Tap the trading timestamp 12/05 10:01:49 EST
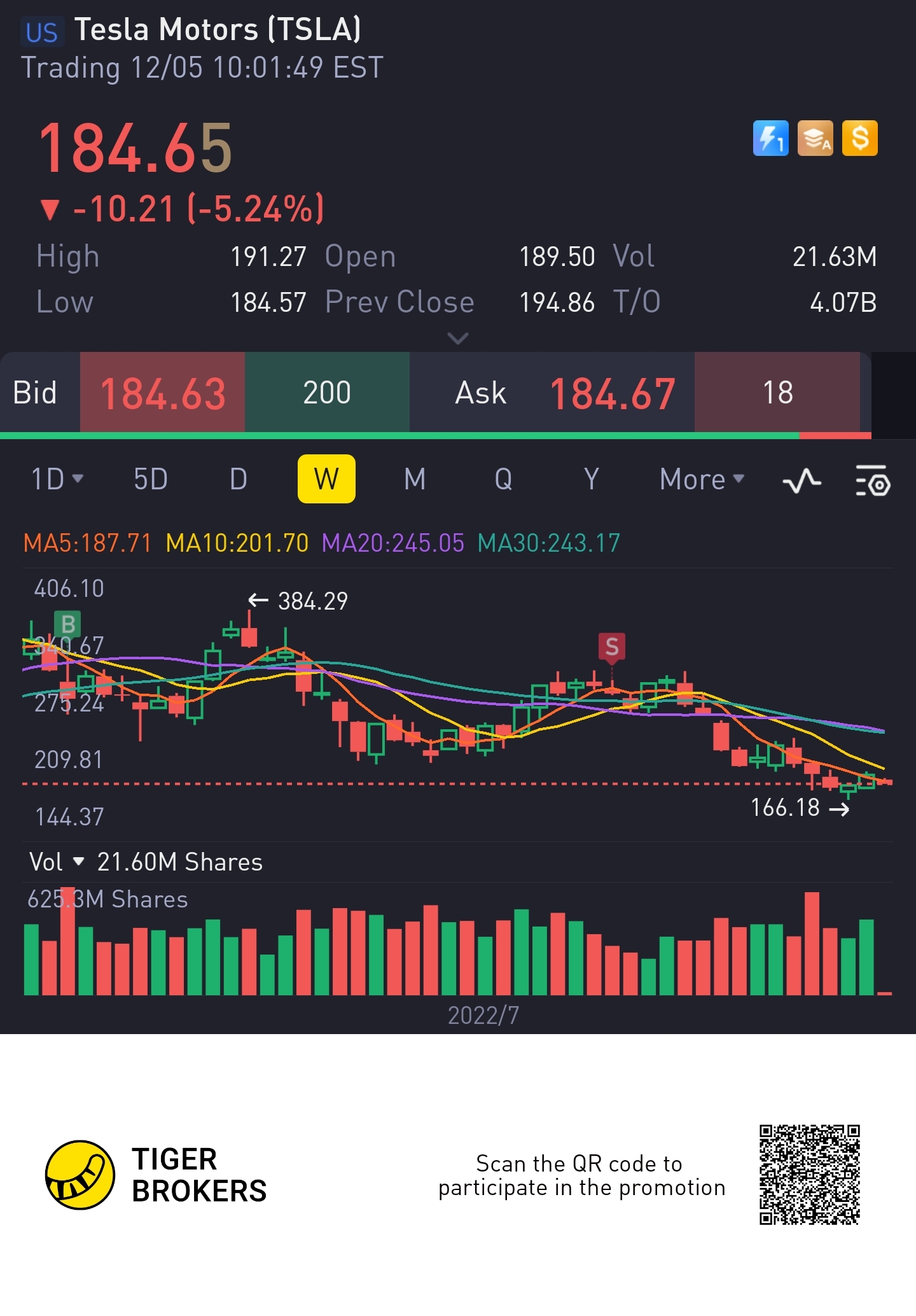Screen dimensions: 916x1316 (257, 67)
